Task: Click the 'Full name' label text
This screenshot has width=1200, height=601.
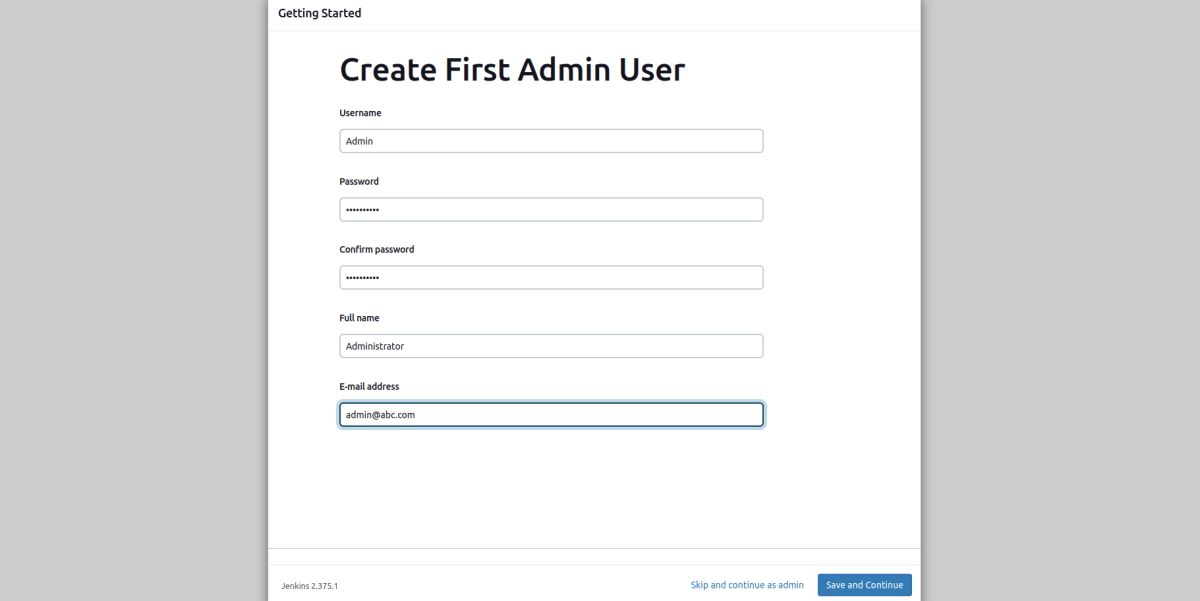Action: point(359,318)
